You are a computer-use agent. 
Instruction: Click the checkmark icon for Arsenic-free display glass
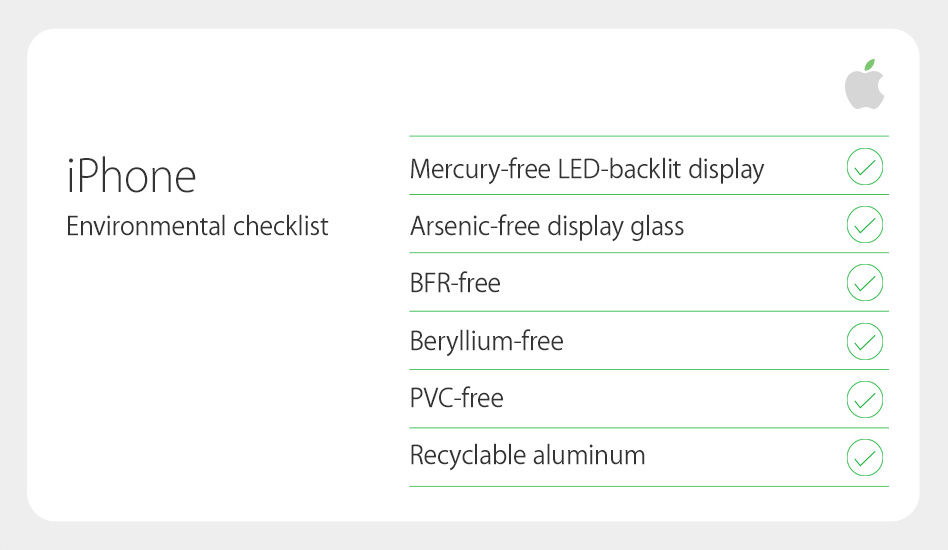pos(864,225)
